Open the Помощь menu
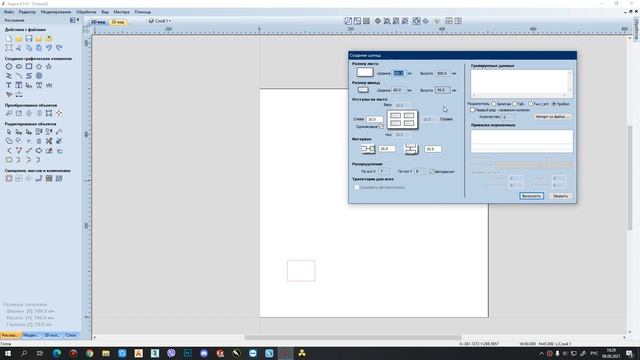Image resolution: width=640 pixels, height=360 pixels. [142, 12]
